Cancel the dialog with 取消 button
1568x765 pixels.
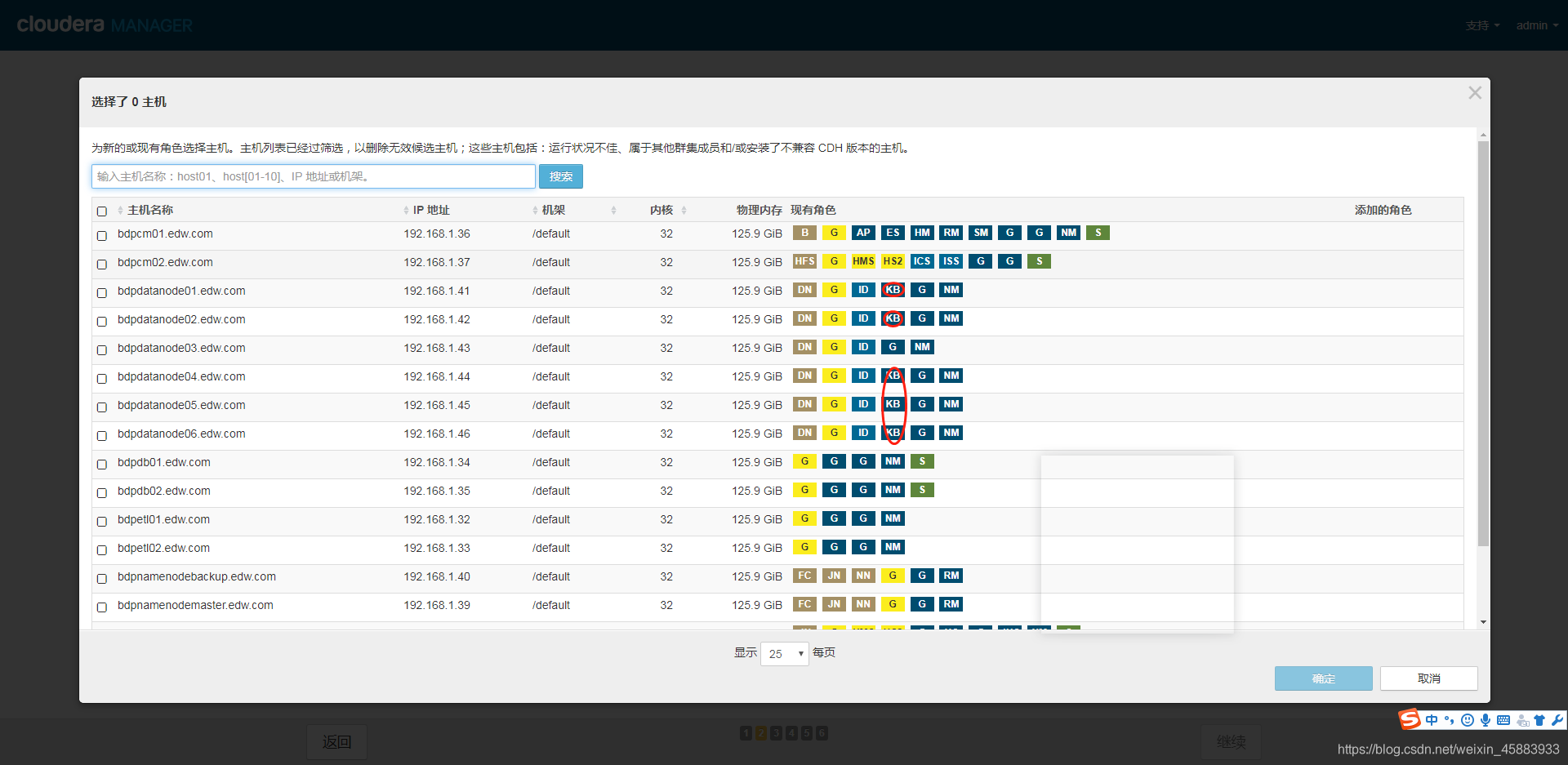point(1428,678)
